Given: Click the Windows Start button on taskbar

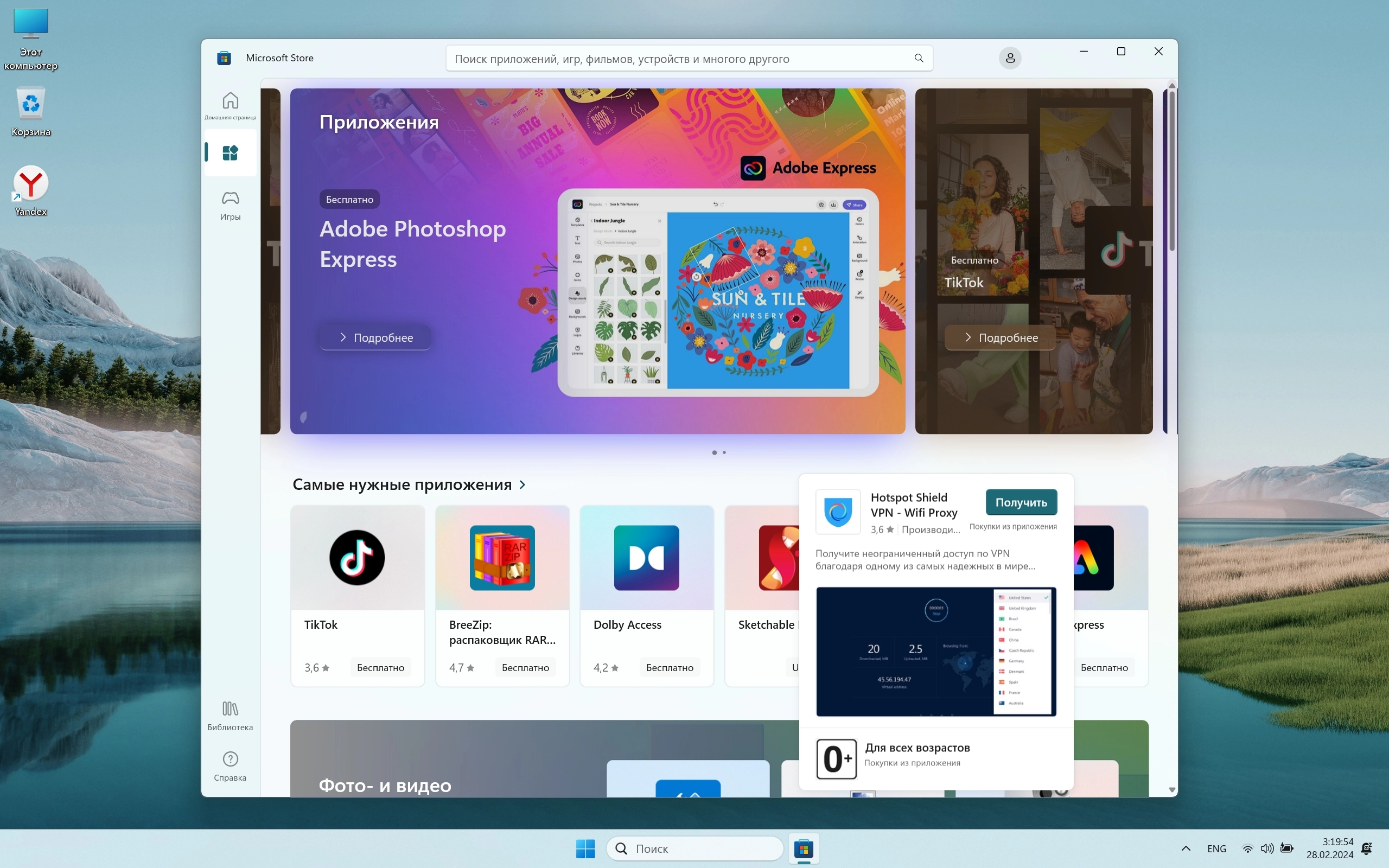Looking at the screenshot, I should click(x=585, y=848).
